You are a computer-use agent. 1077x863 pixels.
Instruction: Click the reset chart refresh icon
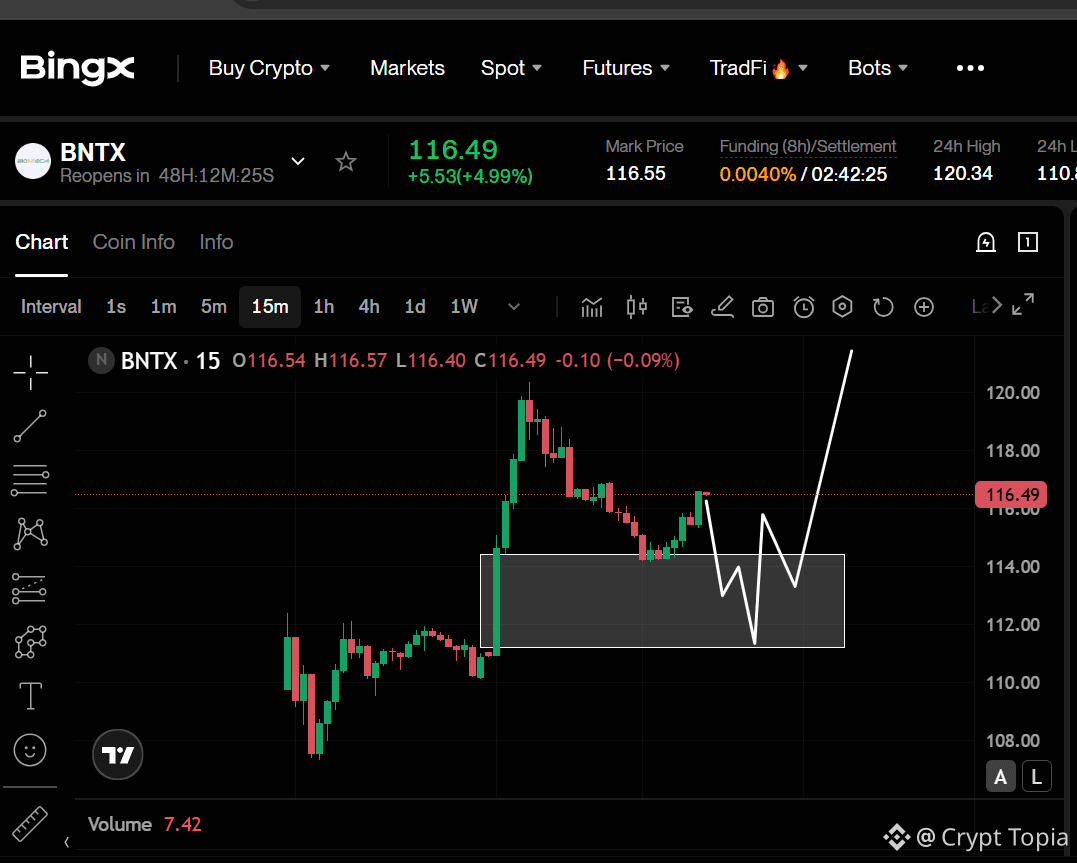point(883,306)
